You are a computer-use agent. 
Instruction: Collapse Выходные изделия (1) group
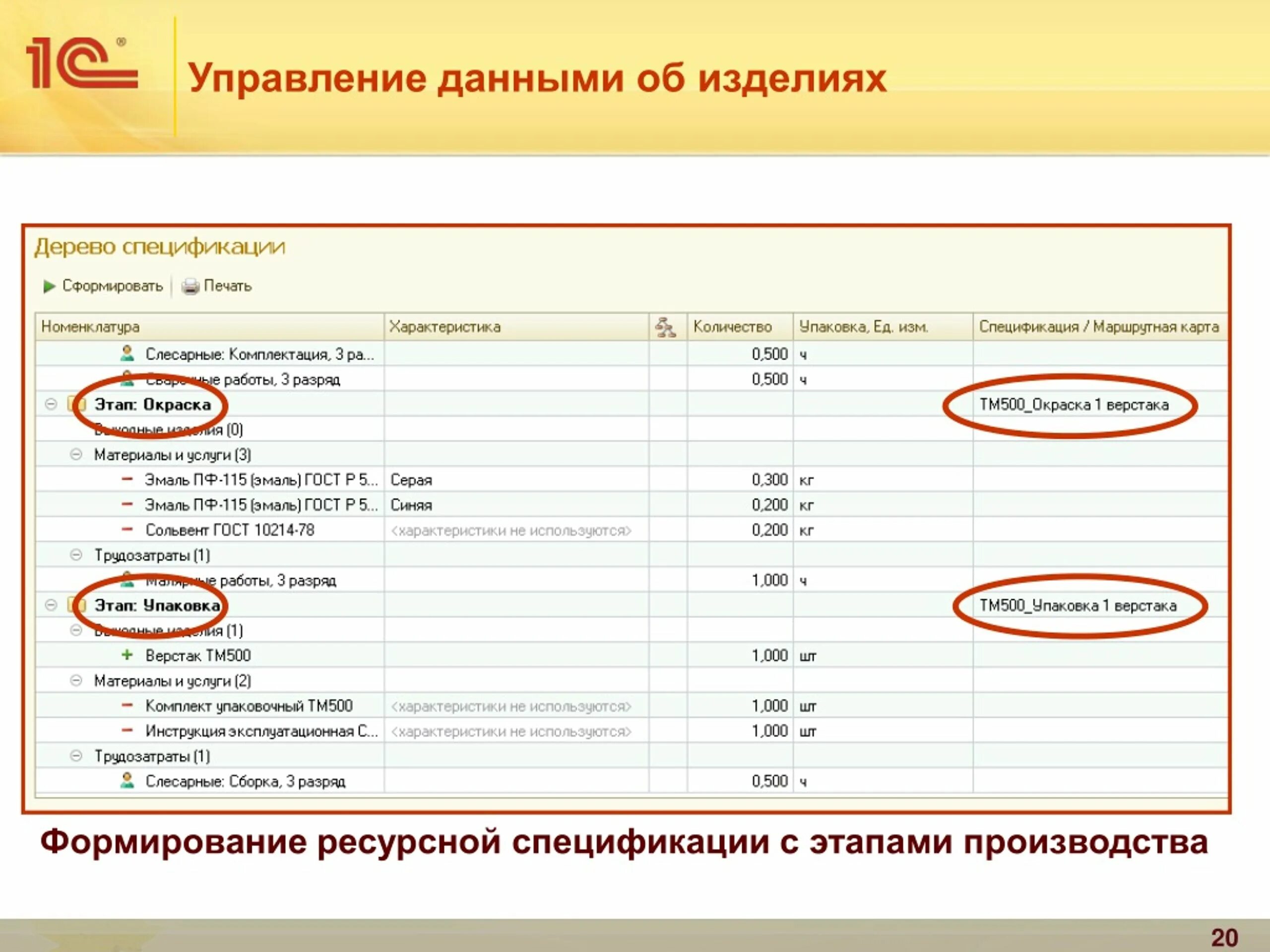(76, 631)
